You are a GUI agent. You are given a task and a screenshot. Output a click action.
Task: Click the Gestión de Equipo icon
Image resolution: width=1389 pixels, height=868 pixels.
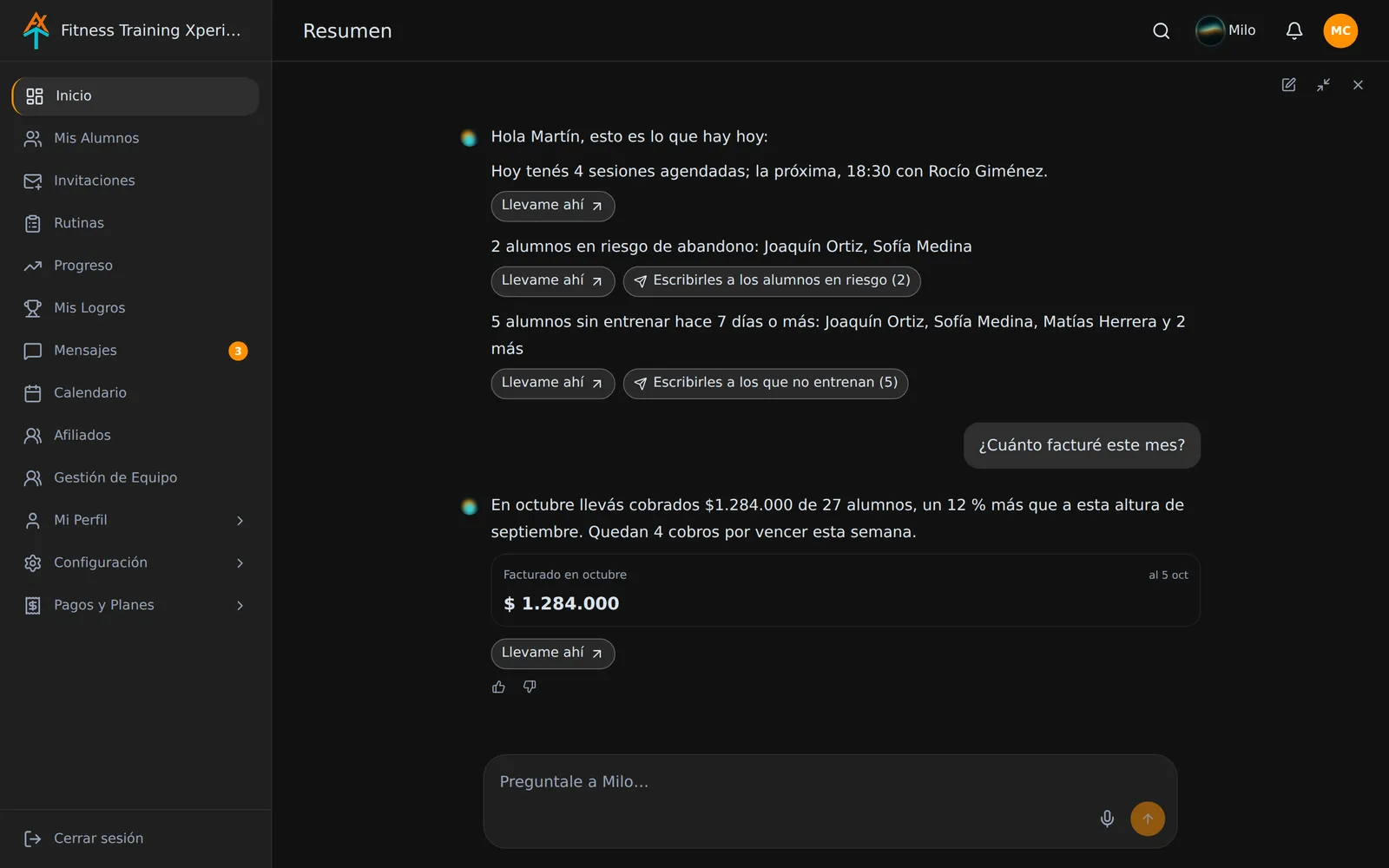click(x=33, y=478)
